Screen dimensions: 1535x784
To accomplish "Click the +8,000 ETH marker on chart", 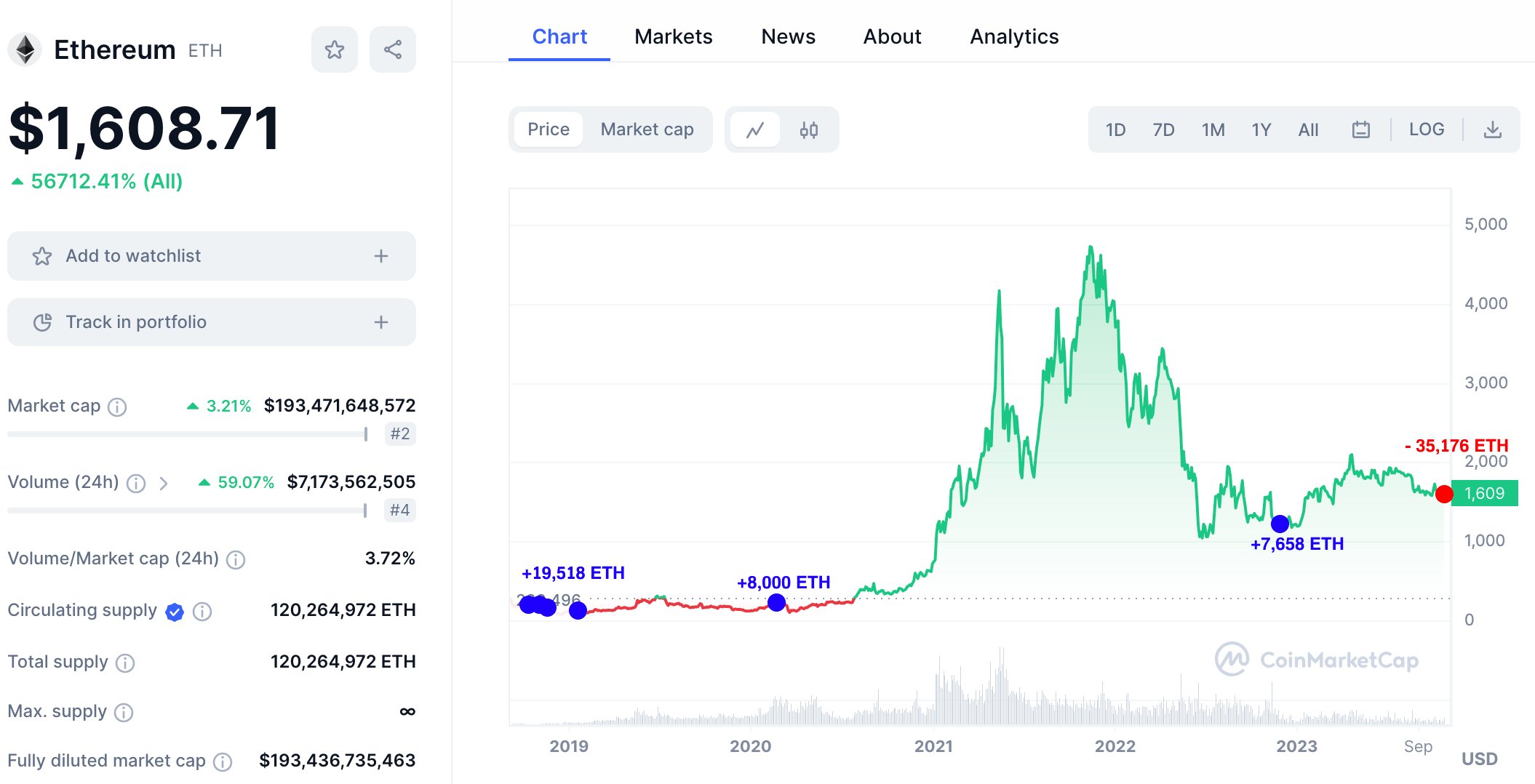I will (x=777, y=601).
